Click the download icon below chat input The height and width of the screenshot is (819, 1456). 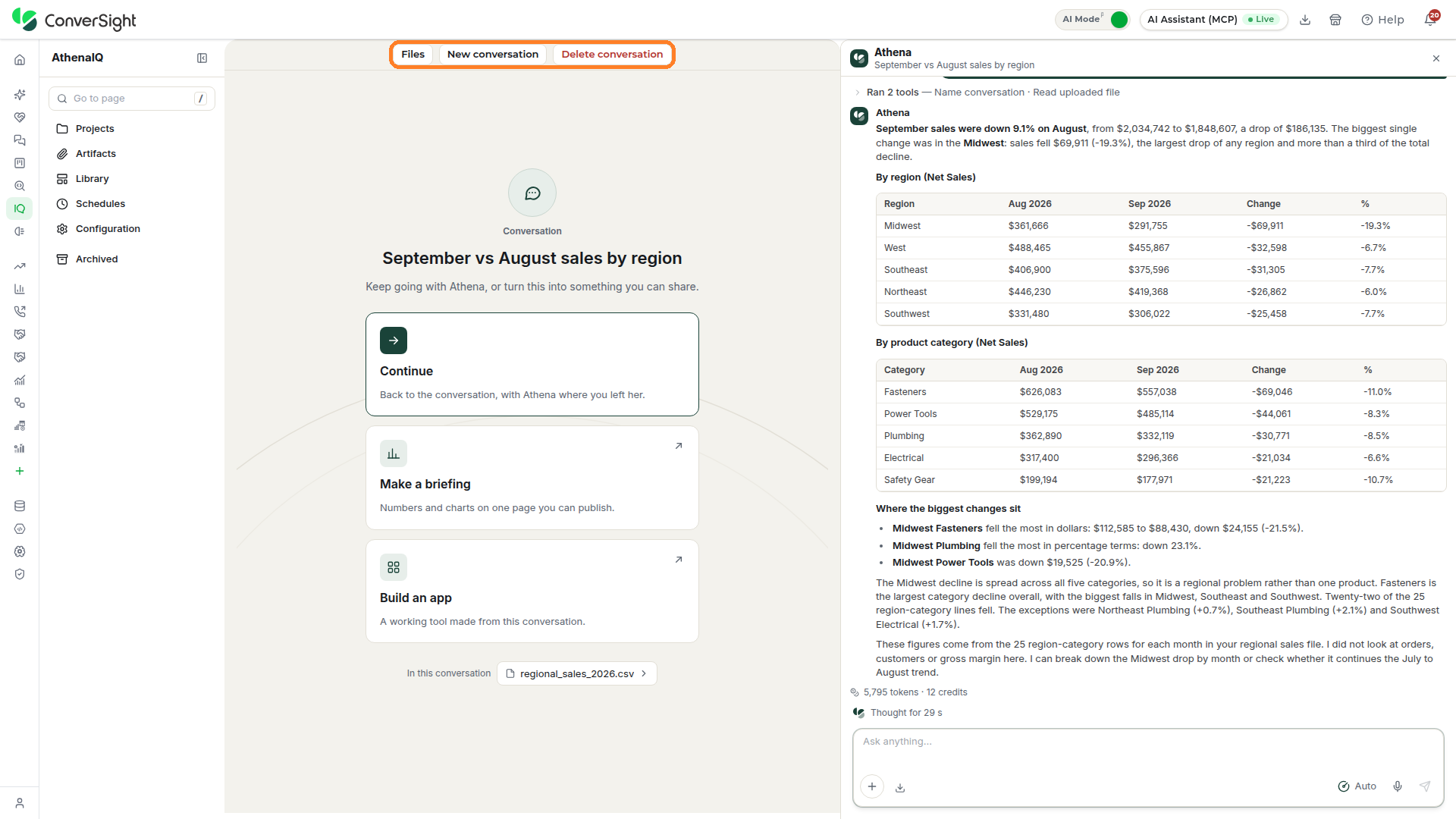[900, 788]
